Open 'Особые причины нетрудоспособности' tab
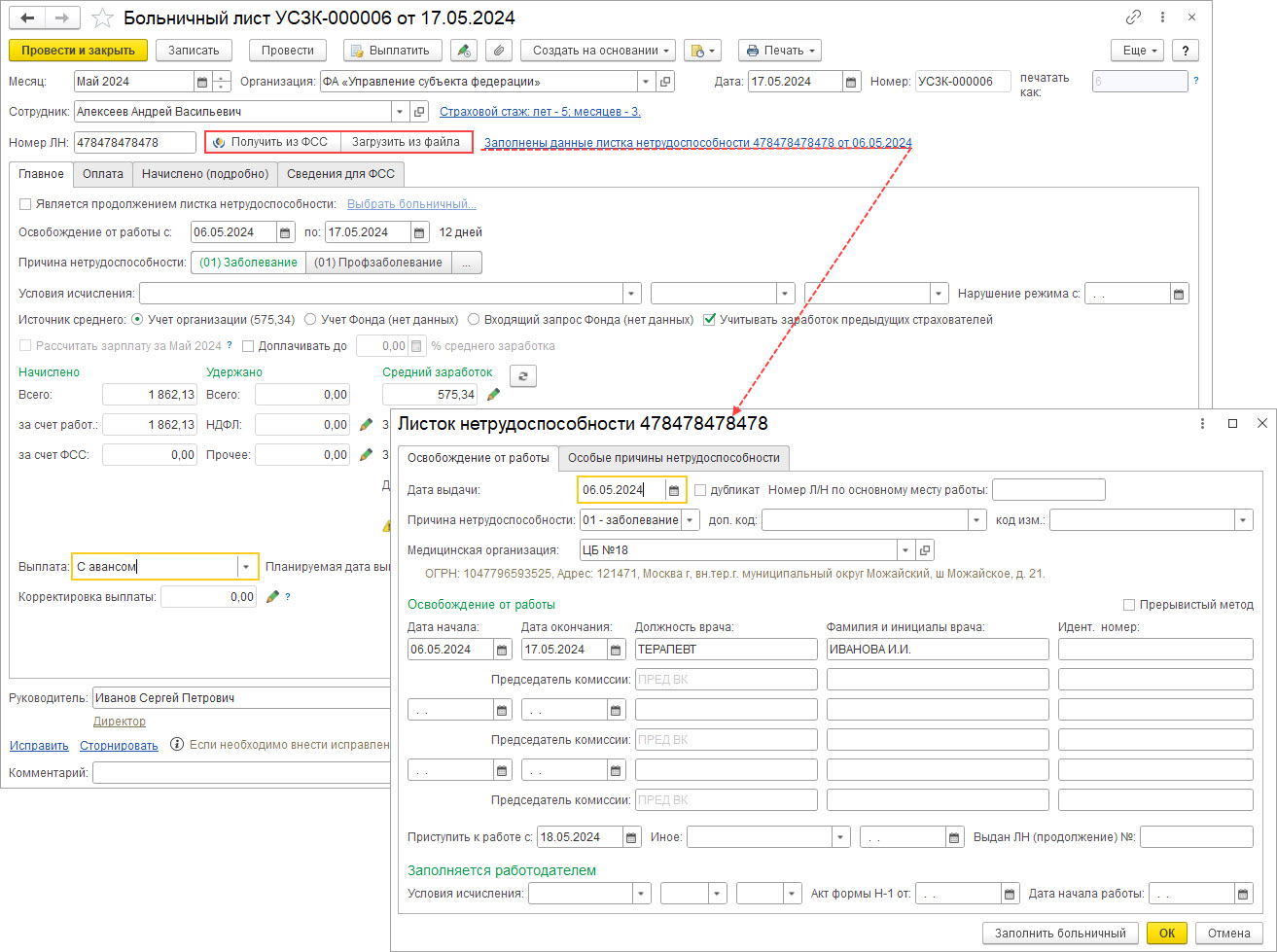 click(x=674, y=458)
